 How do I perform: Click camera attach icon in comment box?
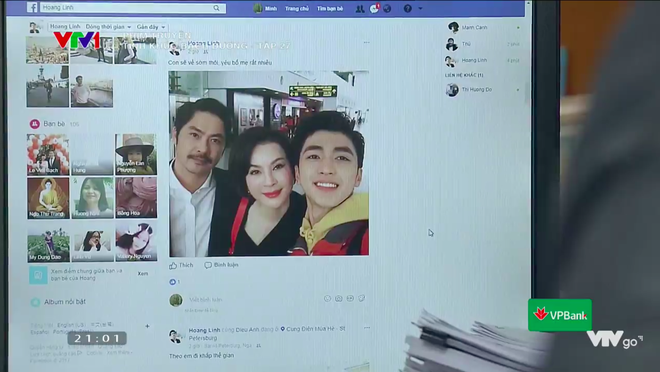pos(338,298)
